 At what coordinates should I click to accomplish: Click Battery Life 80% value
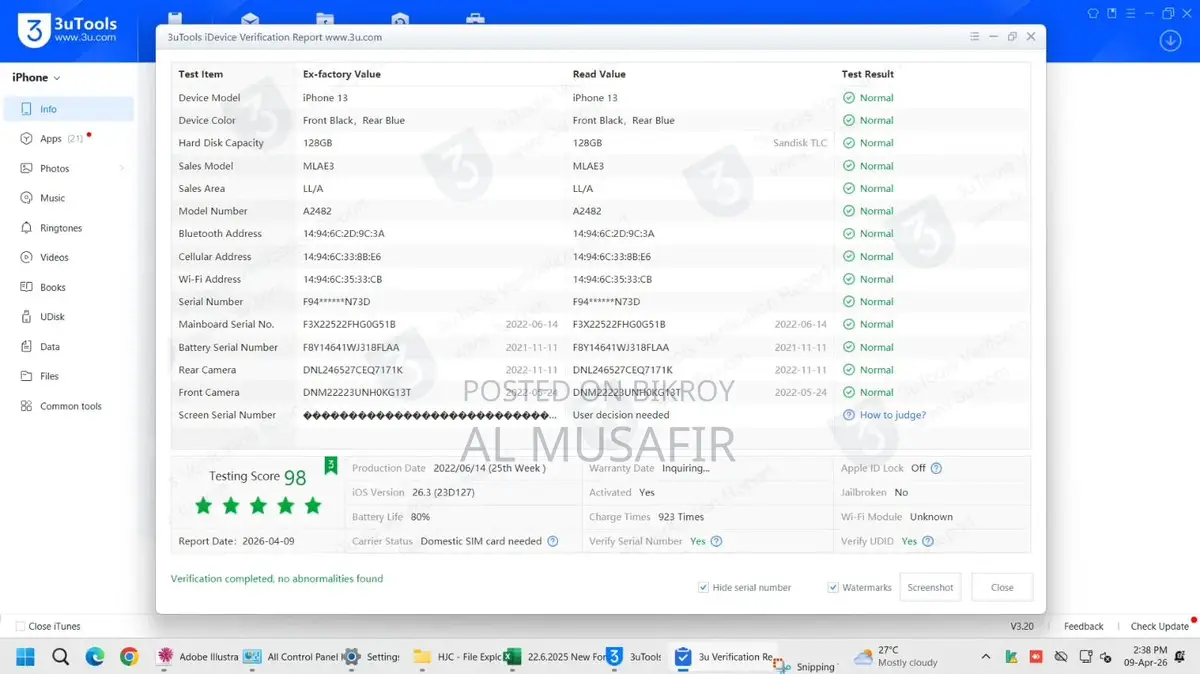coord(420,517)
